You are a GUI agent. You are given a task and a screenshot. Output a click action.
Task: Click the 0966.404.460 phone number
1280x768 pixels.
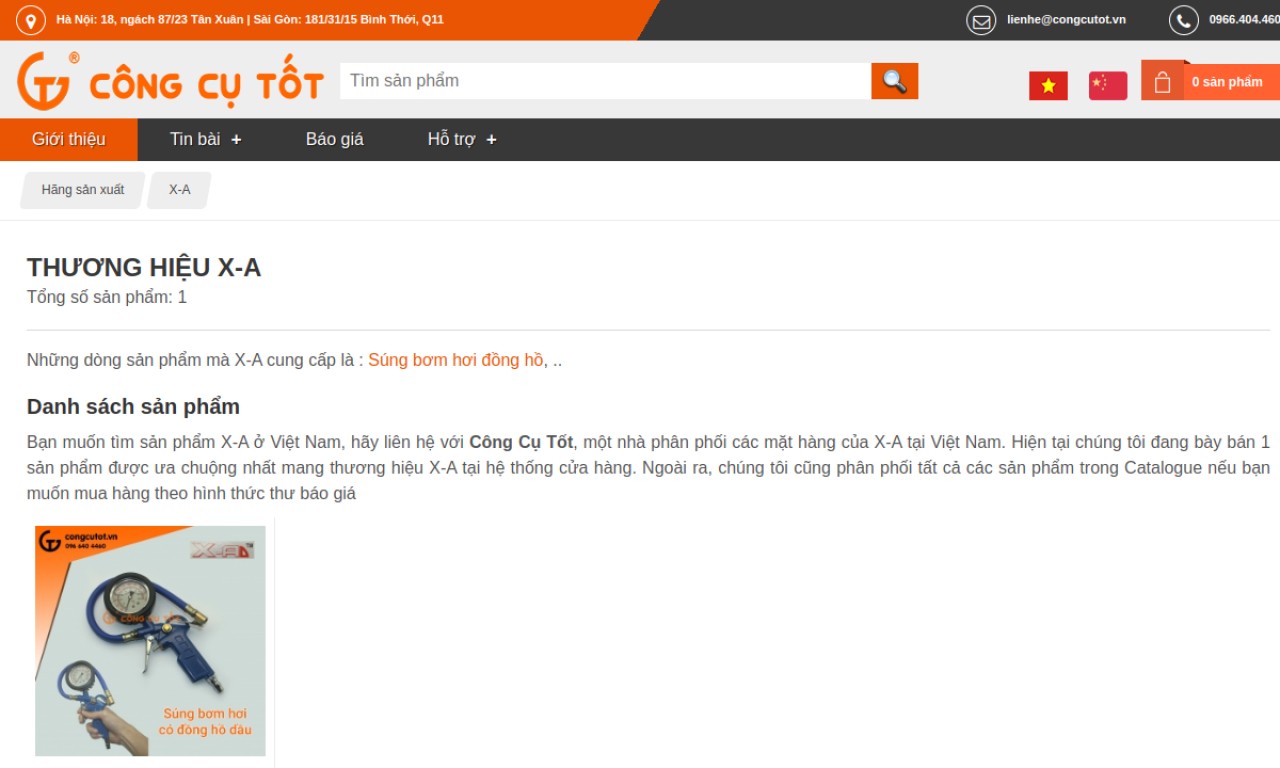click(x=1244, y=20)
